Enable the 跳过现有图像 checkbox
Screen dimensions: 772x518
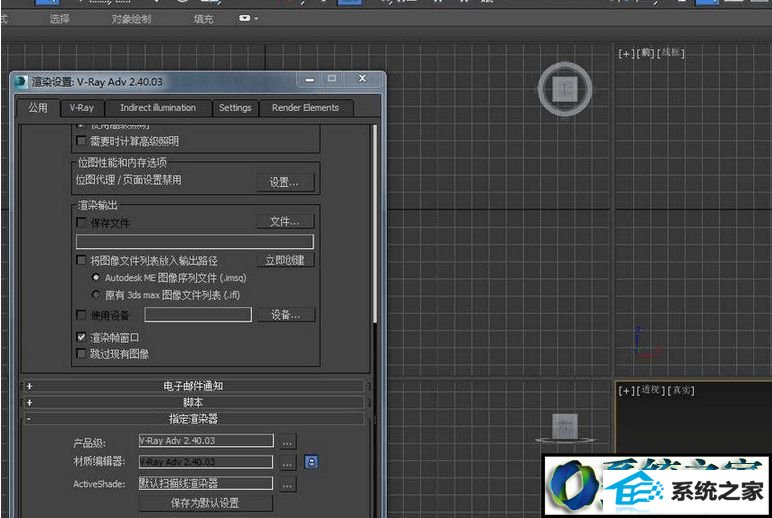tap(82, 354)
